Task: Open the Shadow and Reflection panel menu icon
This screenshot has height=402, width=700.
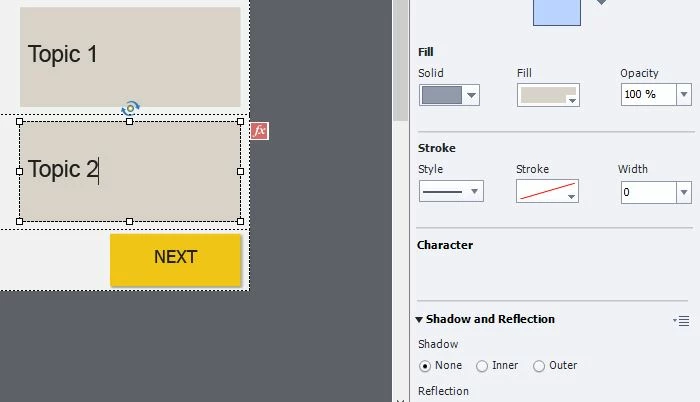Action: click(x=682, y=321)
